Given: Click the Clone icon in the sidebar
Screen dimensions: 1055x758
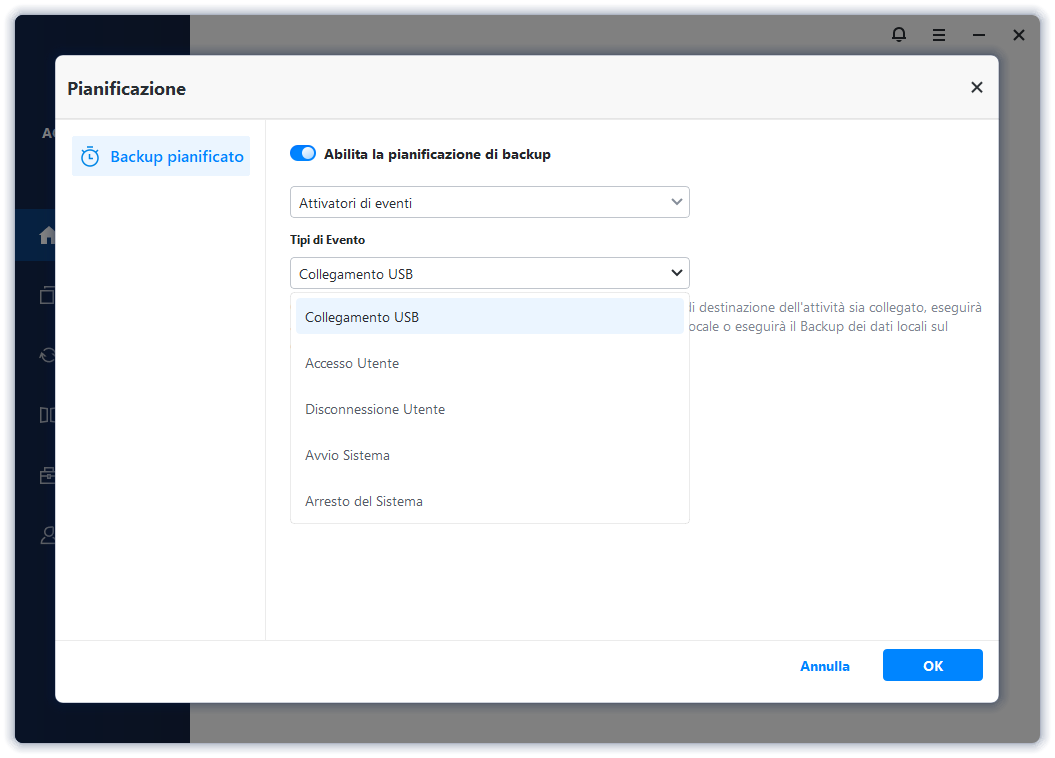Looking at the screenshot, I should click(x=47, y=415).
